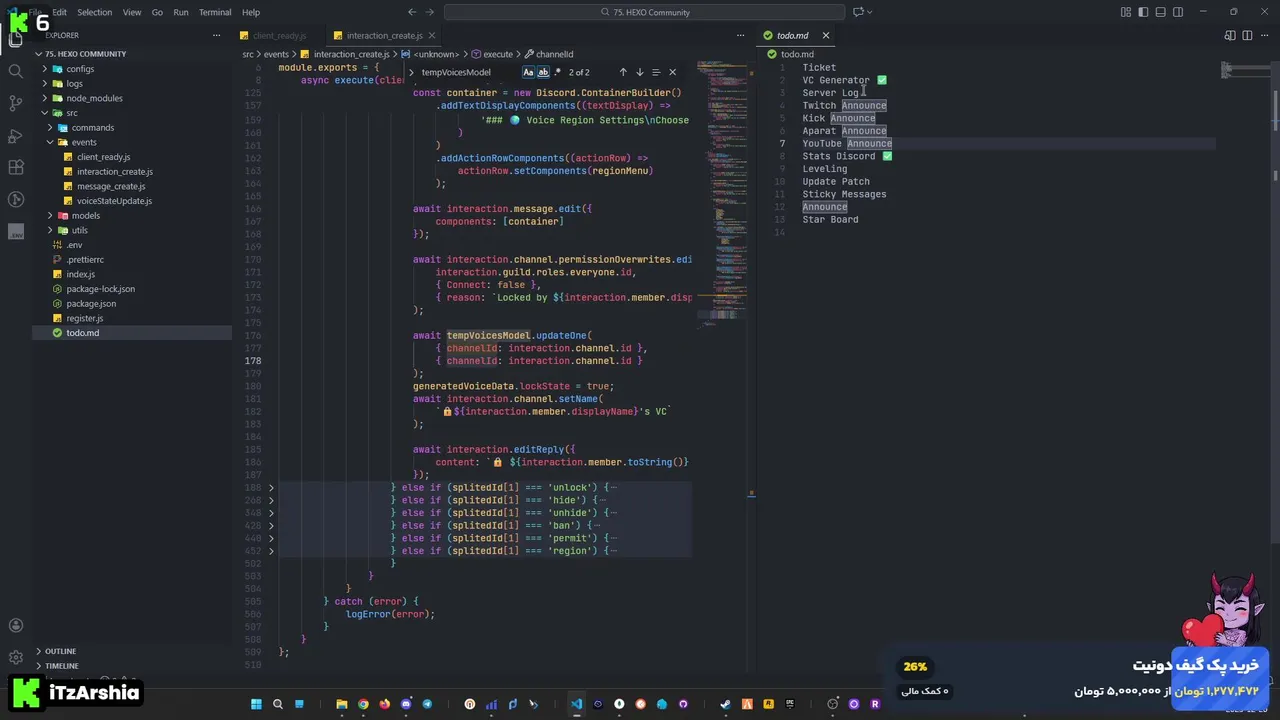The image size is (1280, 720).
Task: Open message_create.js in Explorer
Action: pos(111,186)
